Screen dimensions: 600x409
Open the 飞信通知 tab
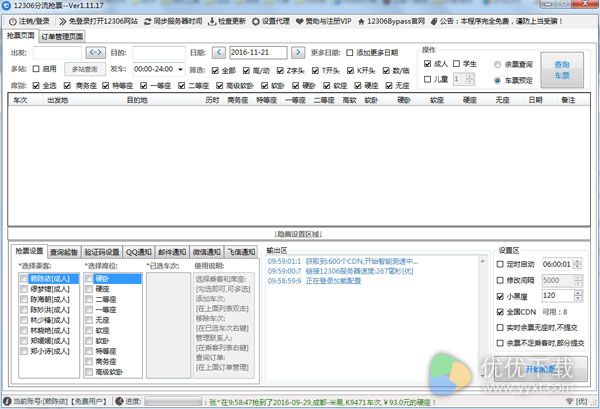point(241,252)
